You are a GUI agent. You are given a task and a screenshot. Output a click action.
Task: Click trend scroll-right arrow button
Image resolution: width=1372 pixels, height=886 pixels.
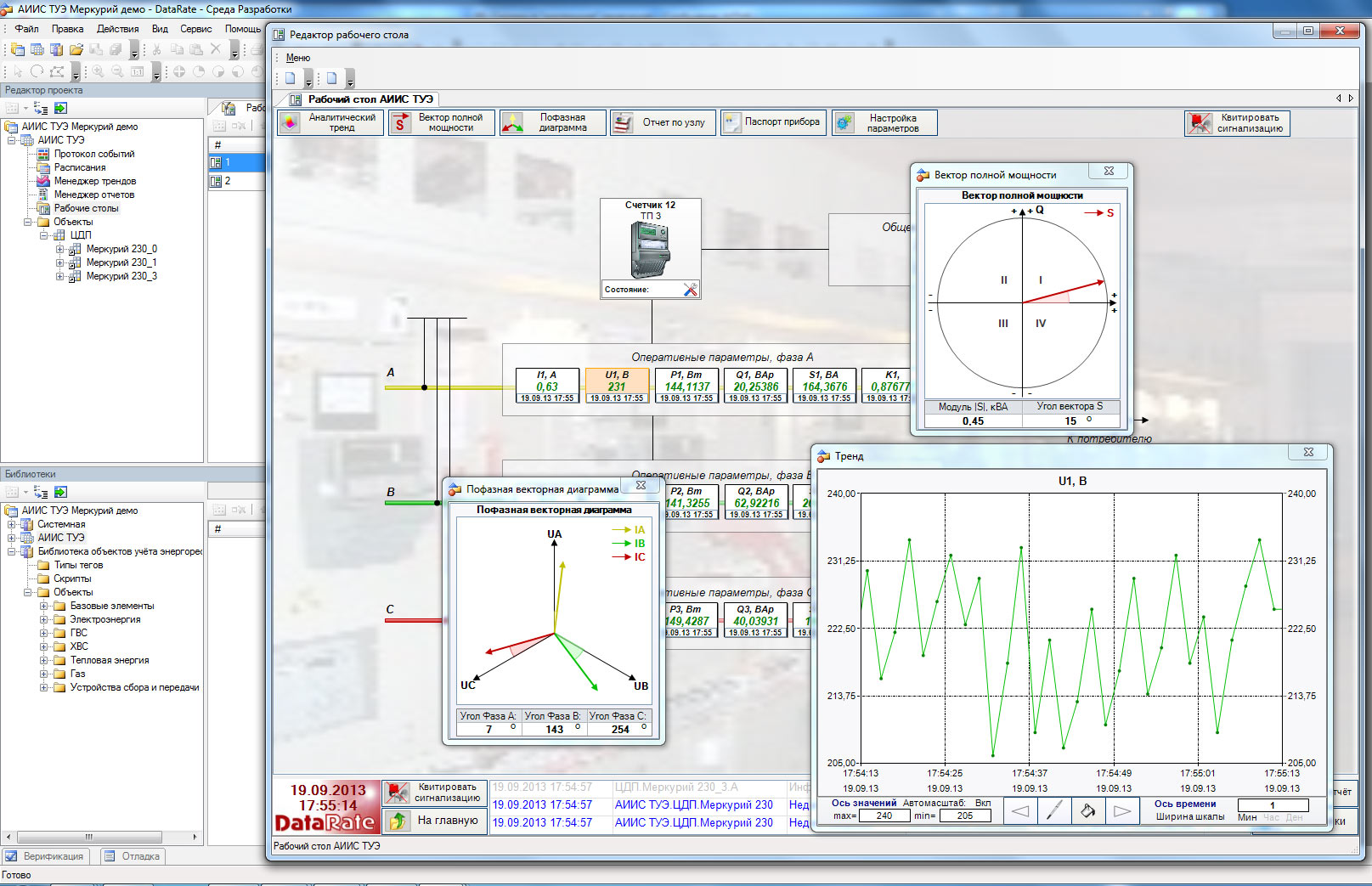pos(1122,811)
